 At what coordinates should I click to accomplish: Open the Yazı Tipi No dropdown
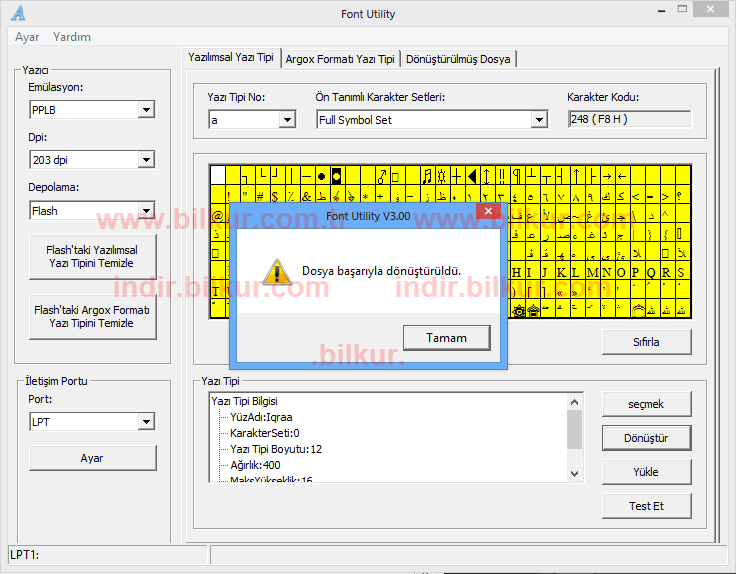pyautogui.click(x=287, y=120)
